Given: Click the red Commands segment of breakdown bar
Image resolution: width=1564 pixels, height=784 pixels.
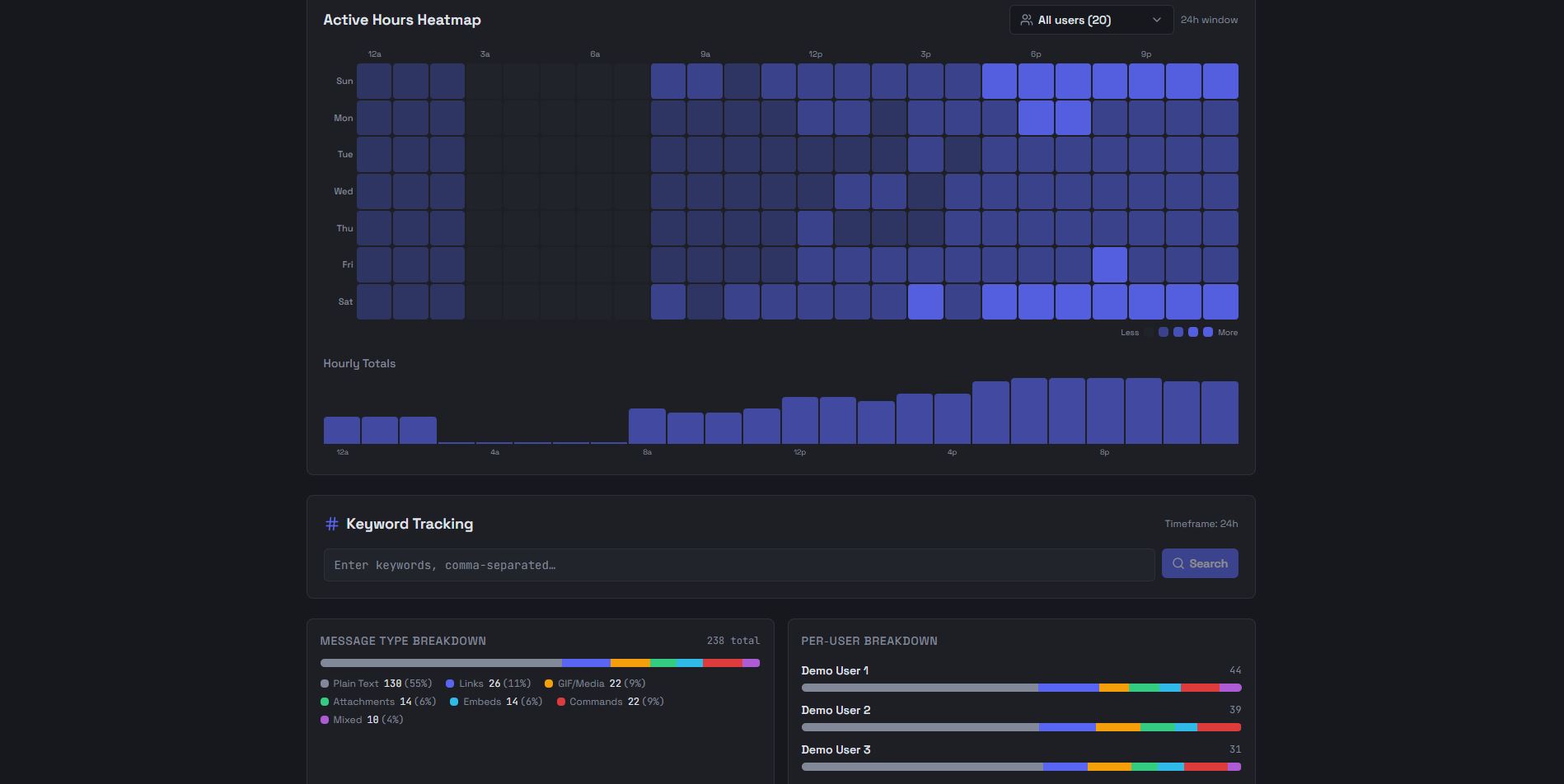Looking at the screenshot, I should [x=723, y=663].
